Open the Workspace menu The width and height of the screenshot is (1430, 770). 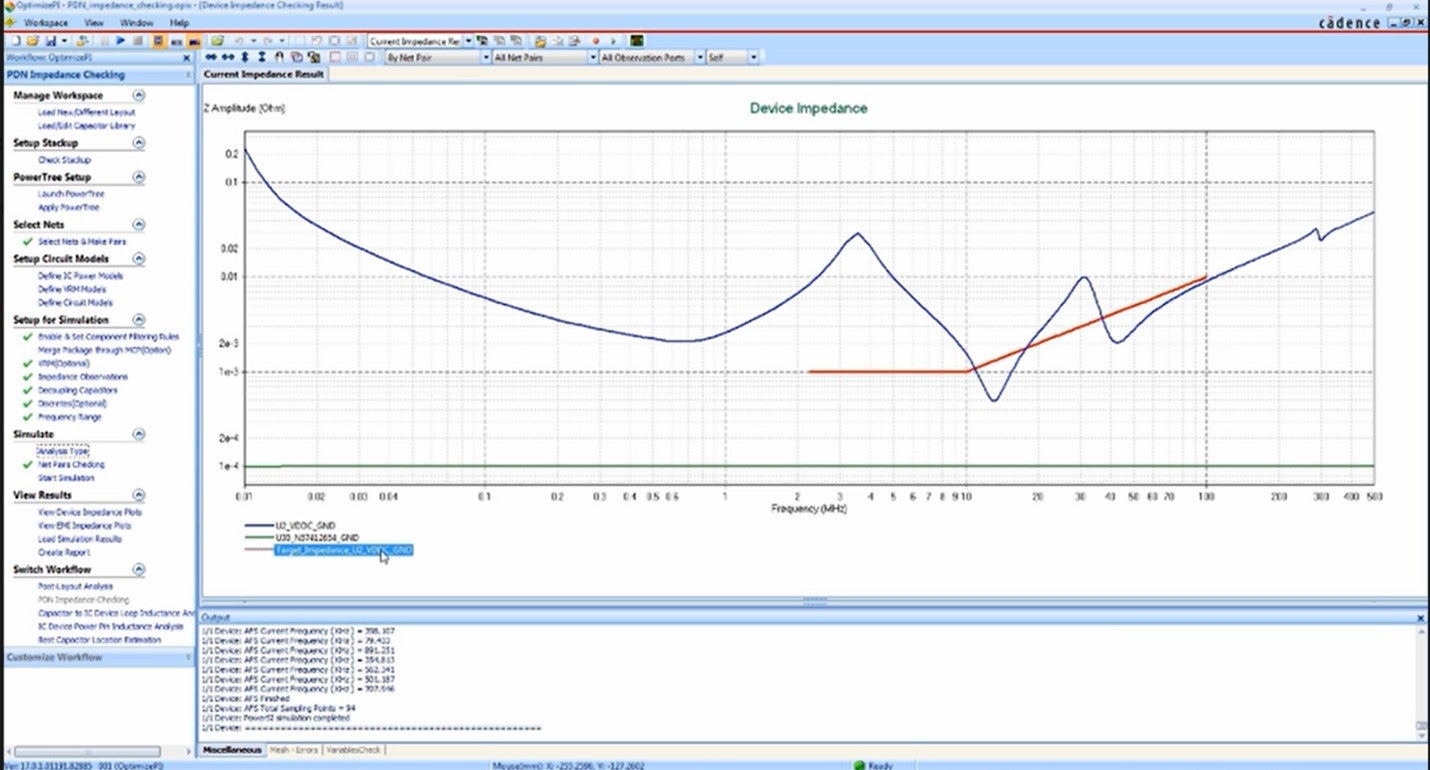(x=47, y=22)
